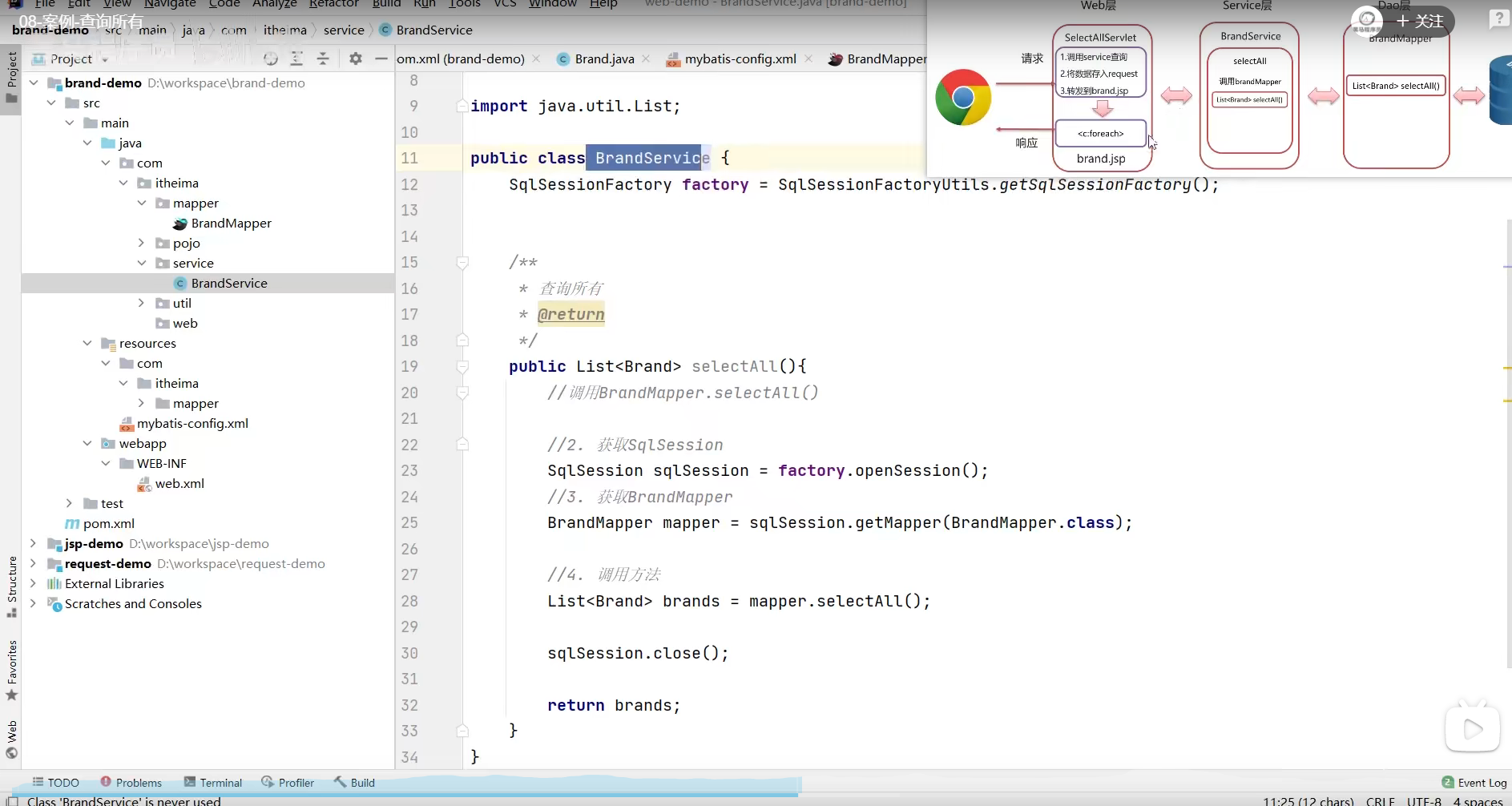Open the Window menu

(x=553, y=4)
